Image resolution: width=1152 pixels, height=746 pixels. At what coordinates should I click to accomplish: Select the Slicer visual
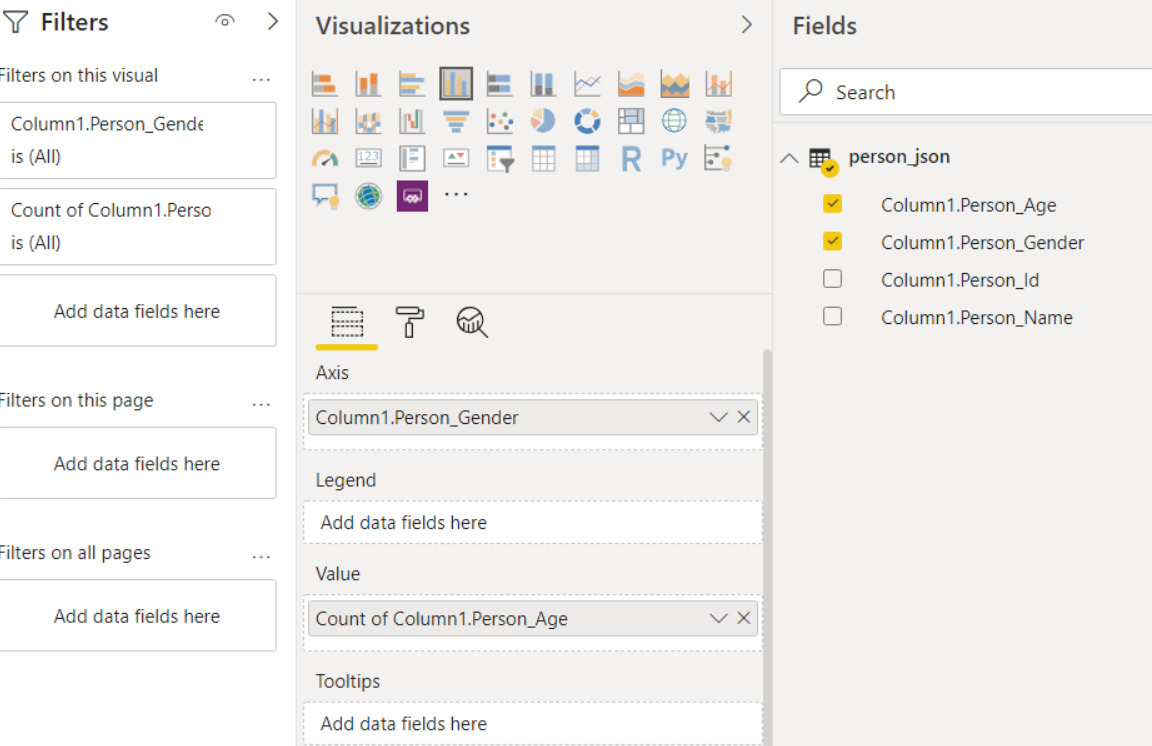click(500, 158)
